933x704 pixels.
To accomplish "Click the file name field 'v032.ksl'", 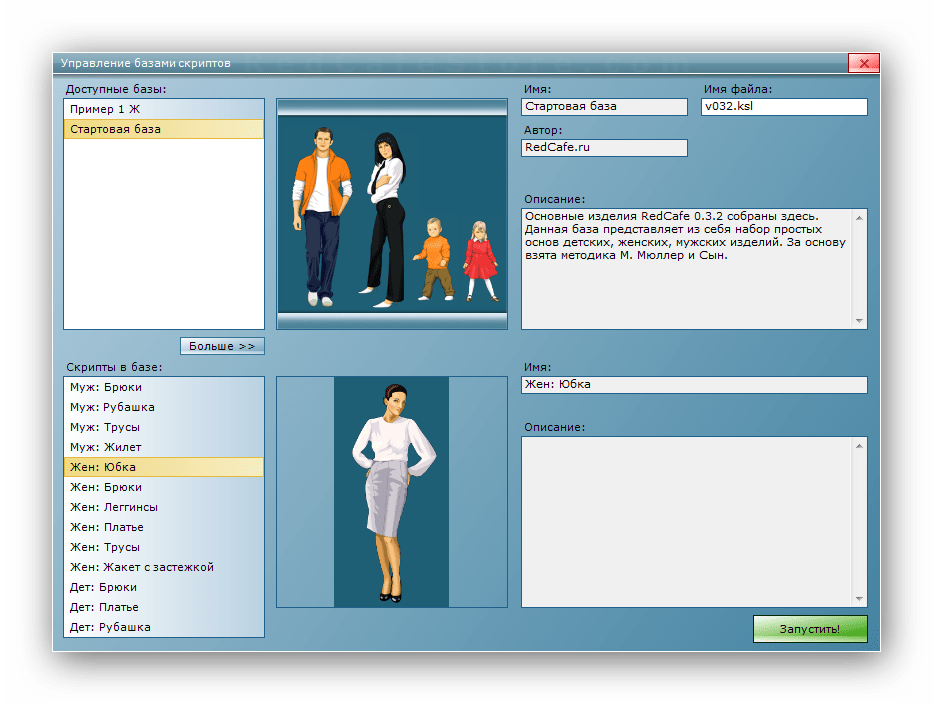I will pos(783,107).
